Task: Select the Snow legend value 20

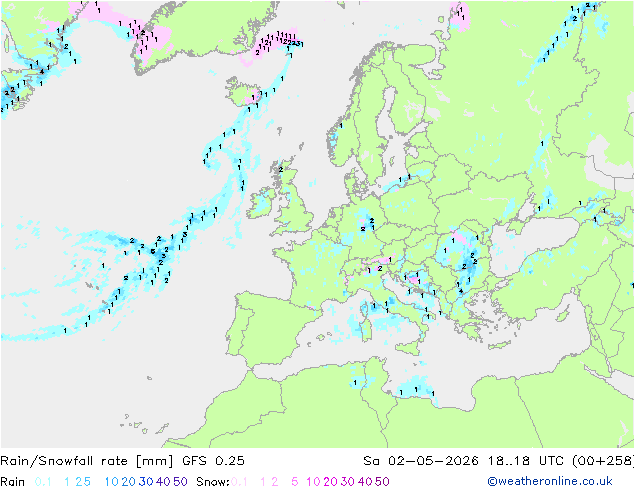Action: coord(330,482)
